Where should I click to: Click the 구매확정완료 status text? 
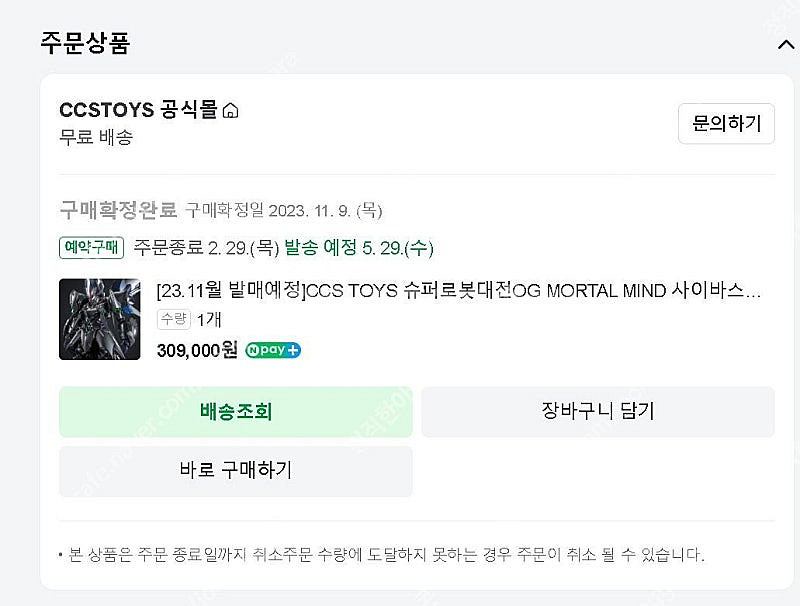click(118, 210)
